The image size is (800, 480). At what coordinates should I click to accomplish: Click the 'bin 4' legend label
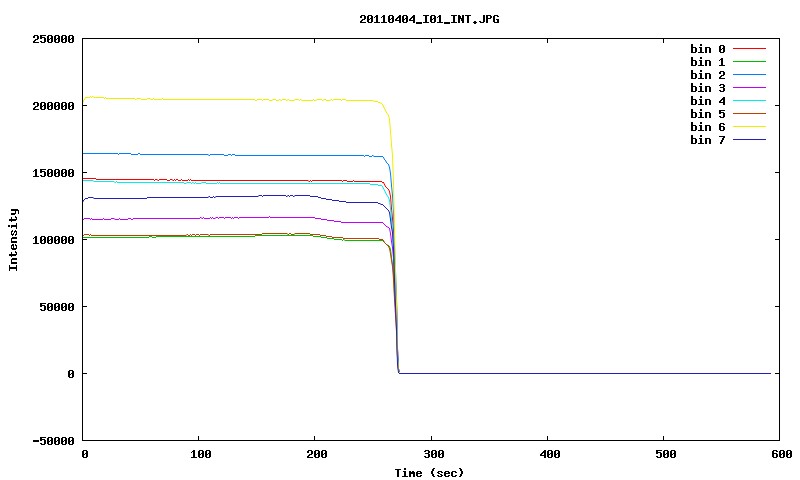click(708, 101)
